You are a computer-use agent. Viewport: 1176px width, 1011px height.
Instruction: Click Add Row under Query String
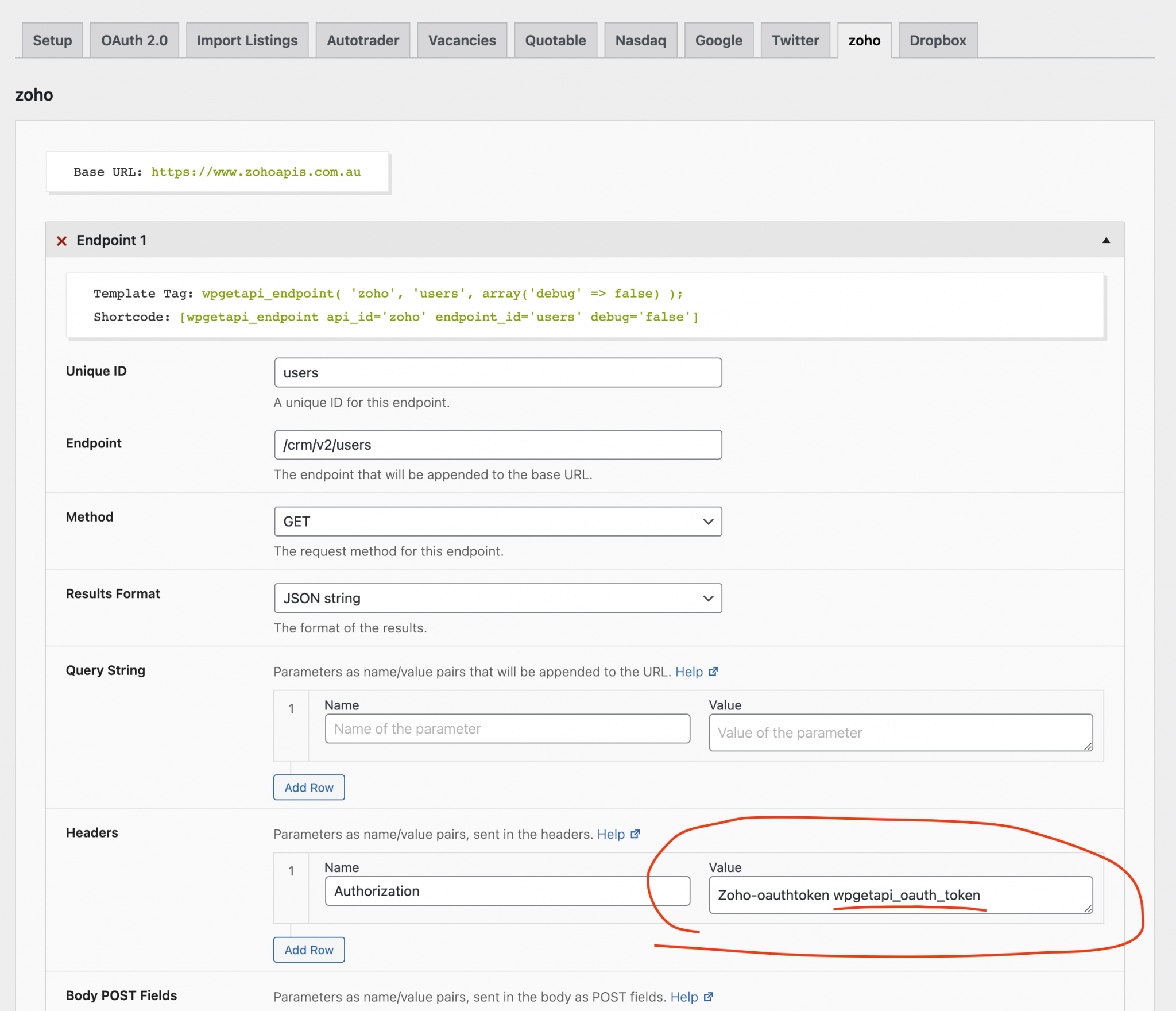click(308, 788)
